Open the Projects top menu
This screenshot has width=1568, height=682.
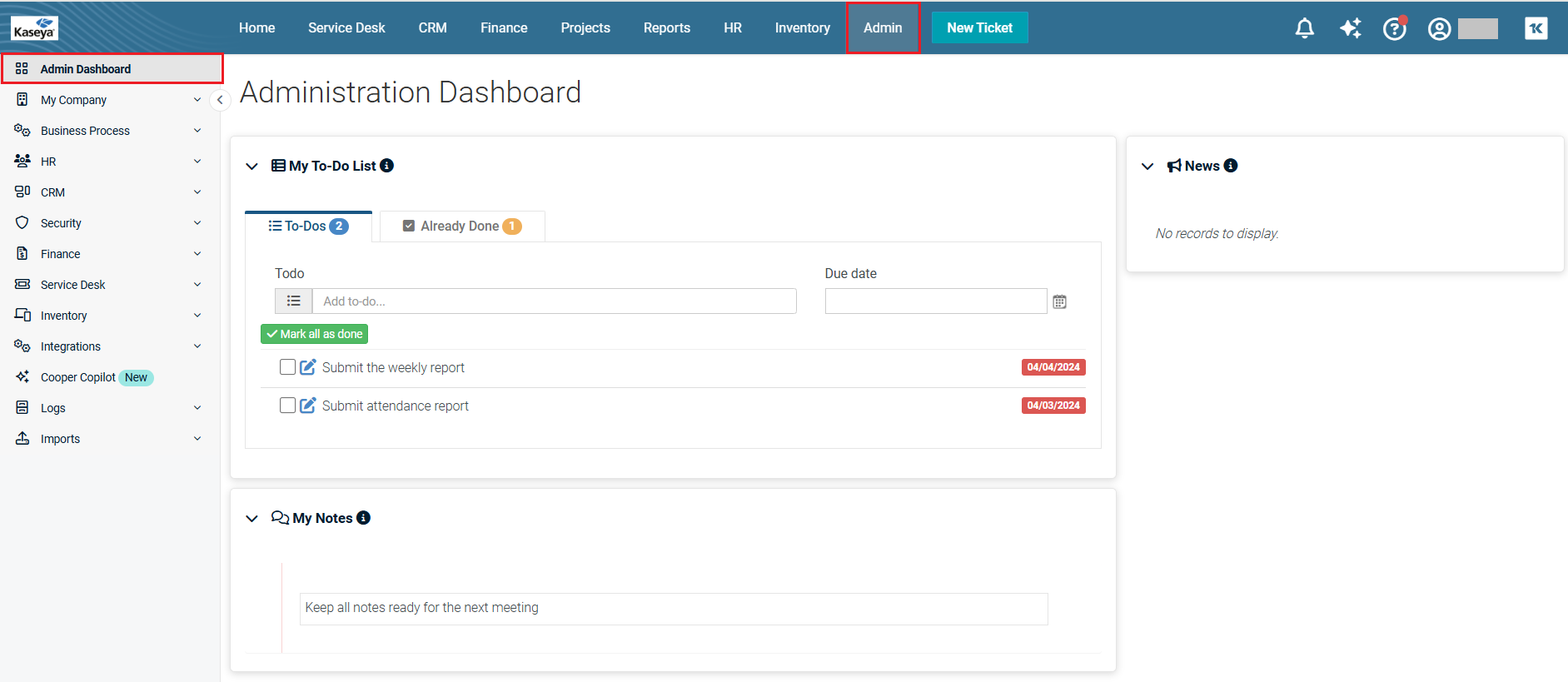click(585, 28)
